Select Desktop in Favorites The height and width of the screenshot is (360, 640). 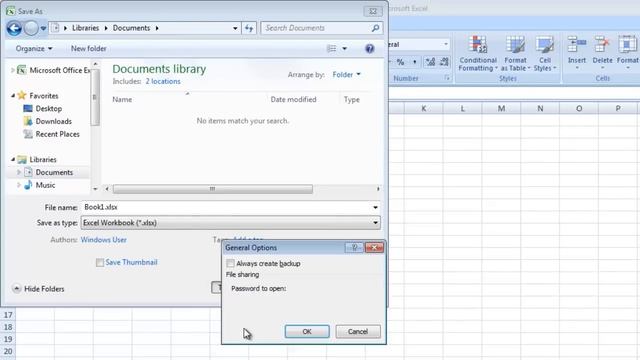tap(43, 109)
